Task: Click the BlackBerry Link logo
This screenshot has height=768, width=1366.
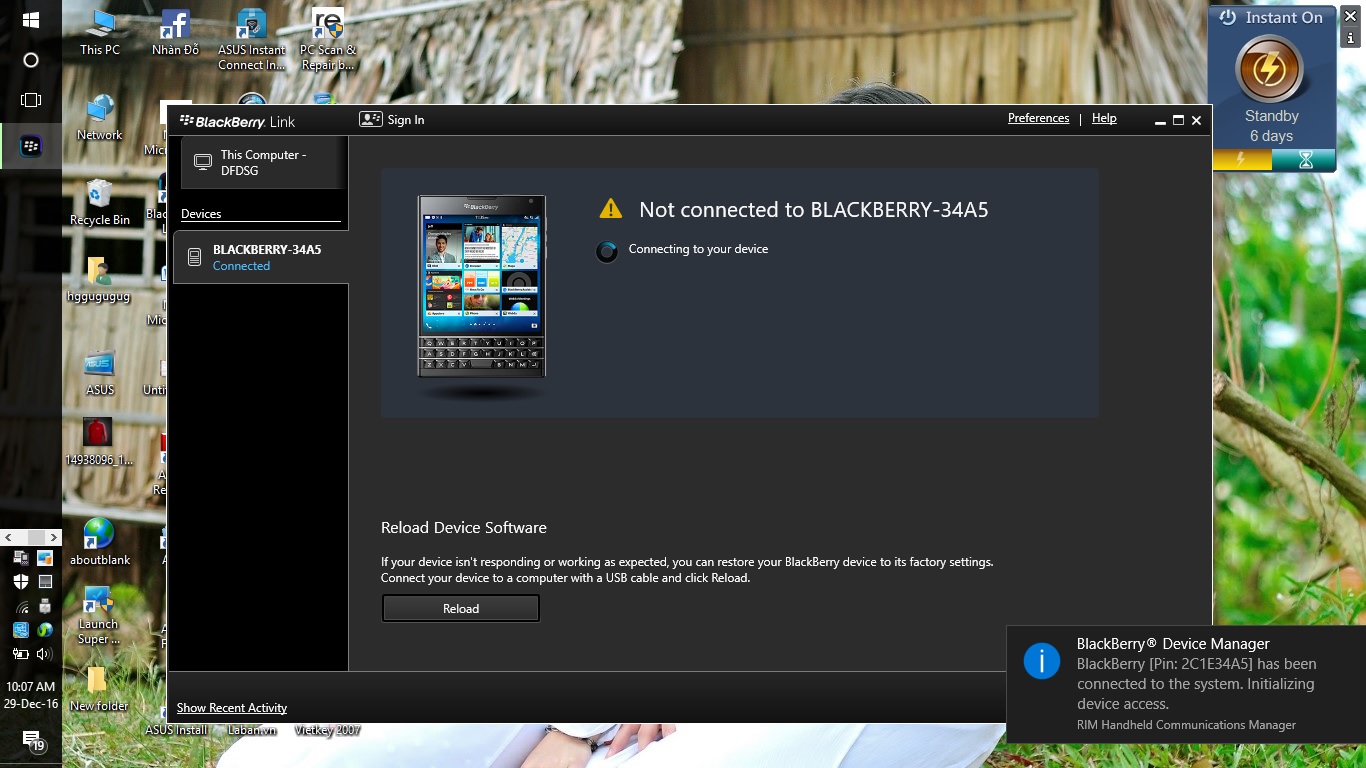Action: coord(237,121)
